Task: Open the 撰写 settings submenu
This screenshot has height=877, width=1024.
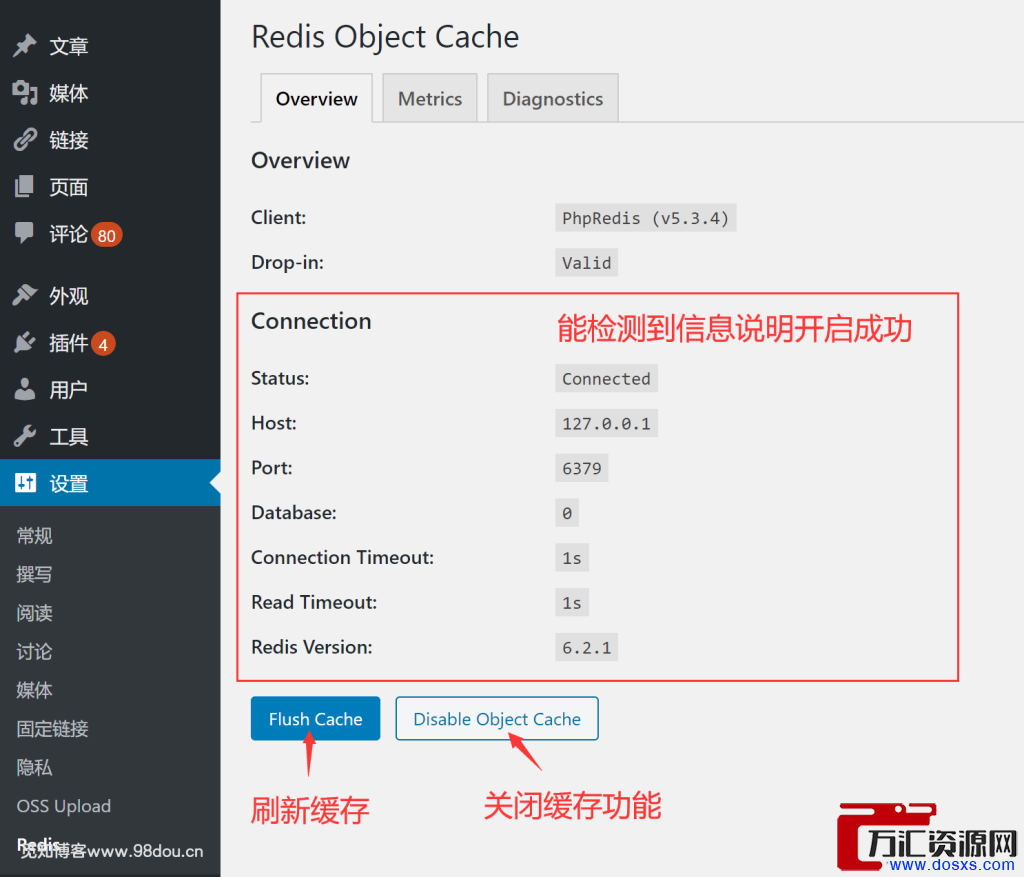Action: (34, 574)
